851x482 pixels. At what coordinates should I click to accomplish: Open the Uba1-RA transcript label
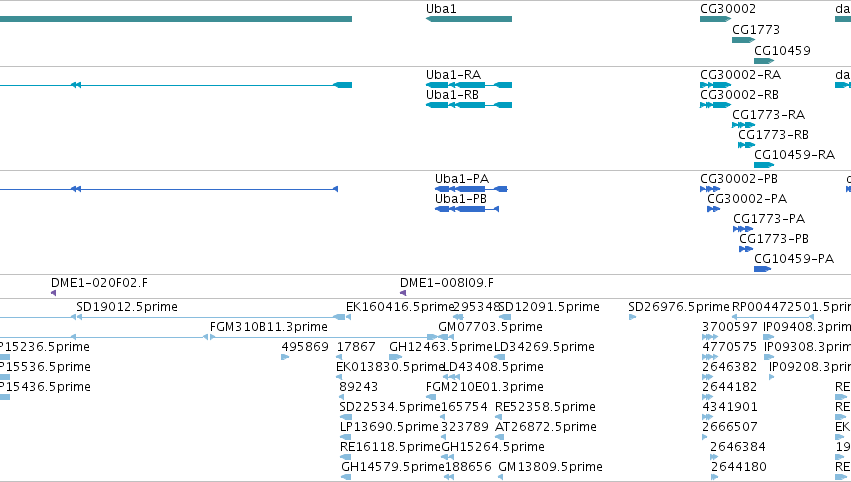pos(454,75)
